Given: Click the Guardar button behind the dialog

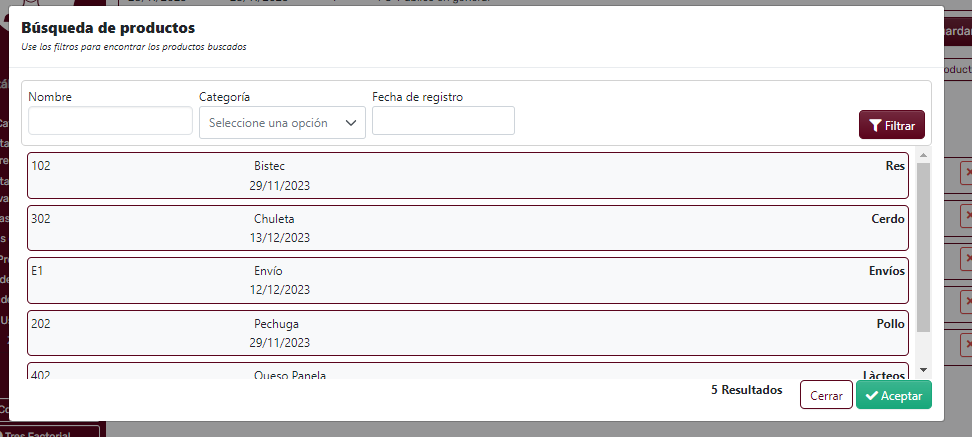Looking at the screenshot, I should (x=957, y=31).
